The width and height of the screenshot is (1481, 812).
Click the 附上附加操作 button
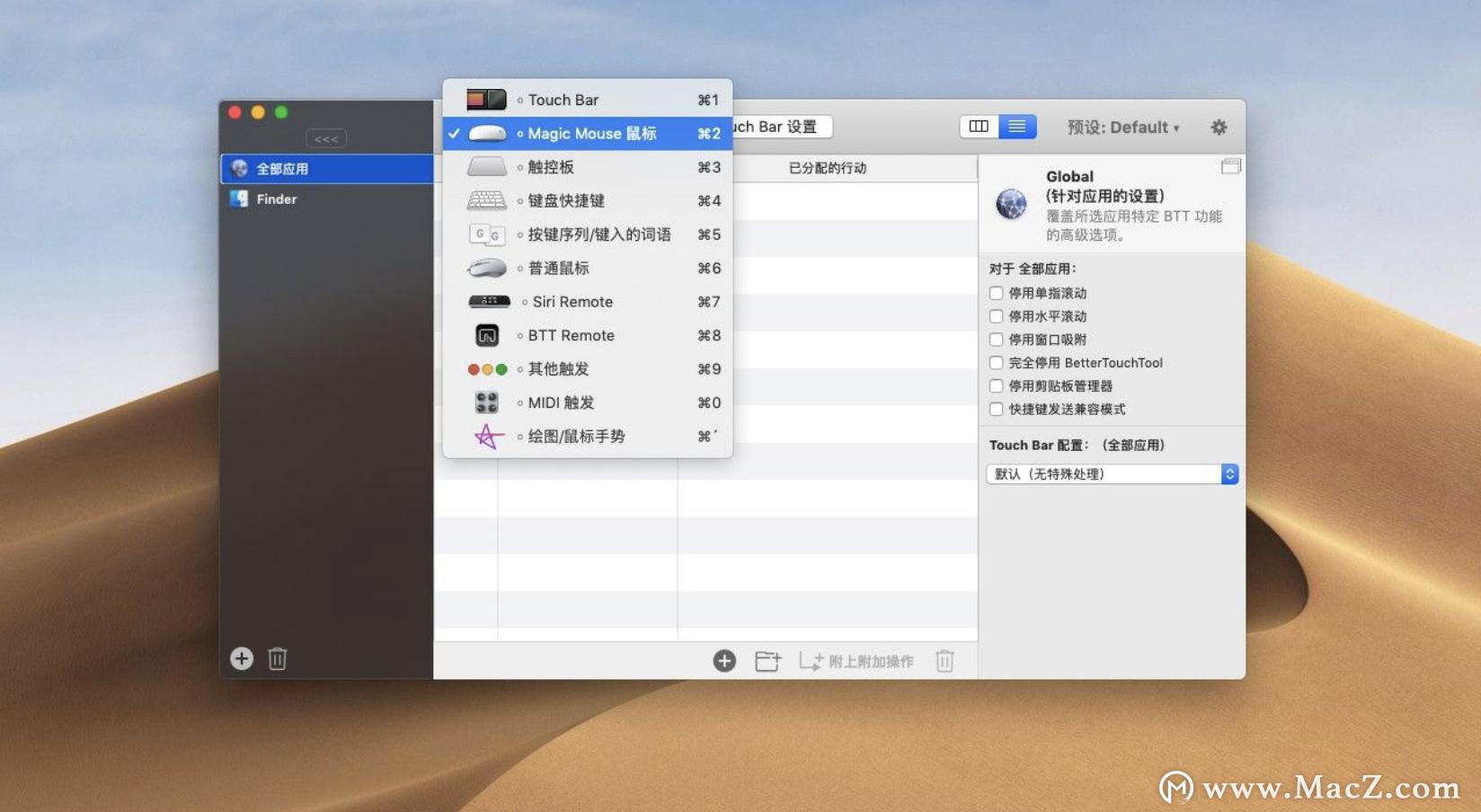(856, 660)
